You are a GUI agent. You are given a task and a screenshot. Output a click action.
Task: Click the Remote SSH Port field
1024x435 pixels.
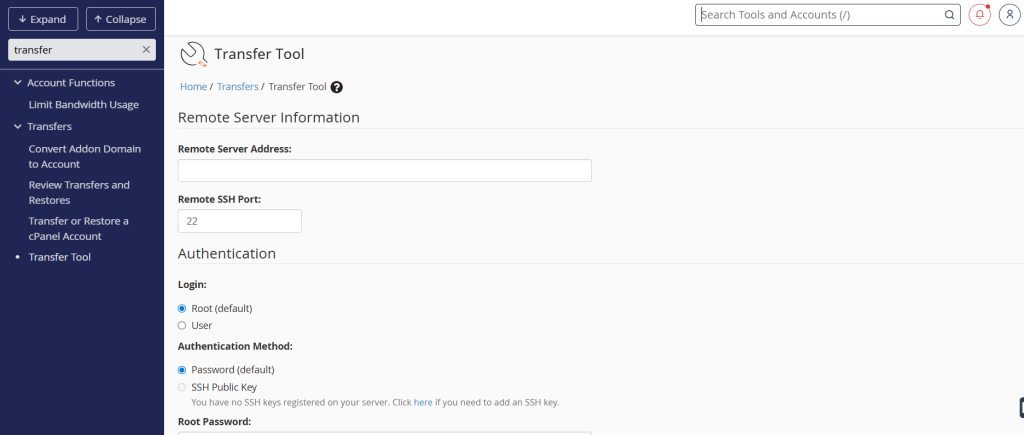[x=240, y=221]
